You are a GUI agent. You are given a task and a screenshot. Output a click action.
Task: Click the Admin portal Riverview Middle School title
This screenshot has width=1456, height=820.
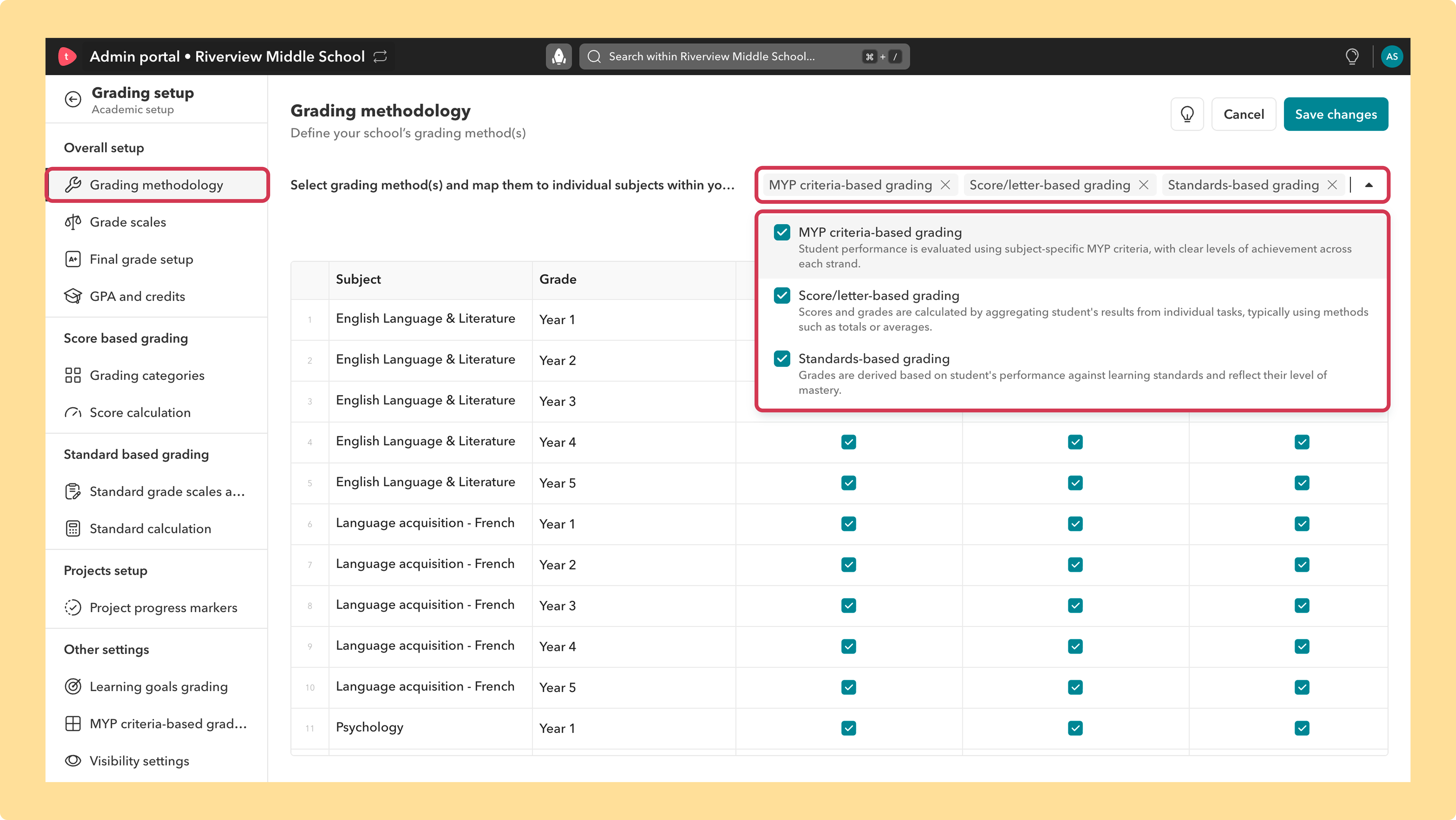click(227, 56)
